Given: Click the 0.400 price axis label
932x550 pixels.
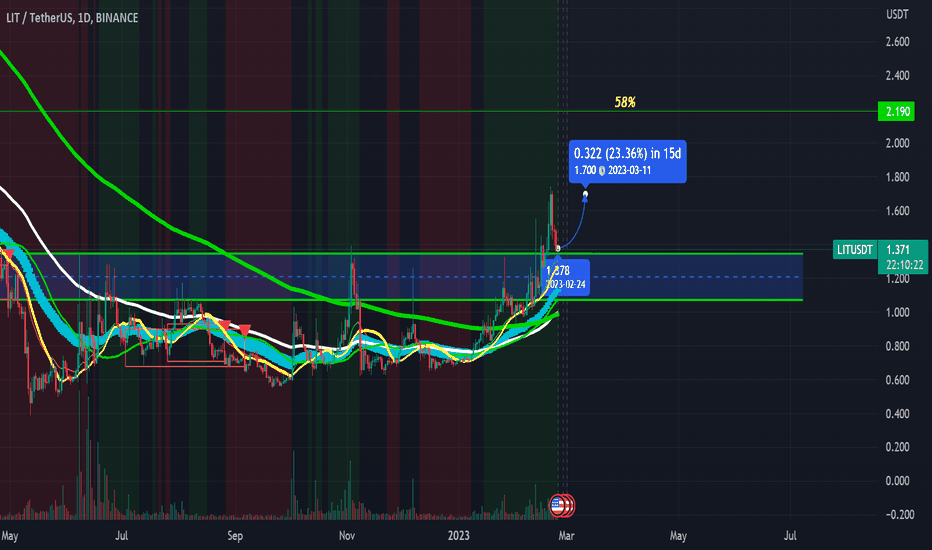Looking at the screenshot, I should click(x=898, y=414).
